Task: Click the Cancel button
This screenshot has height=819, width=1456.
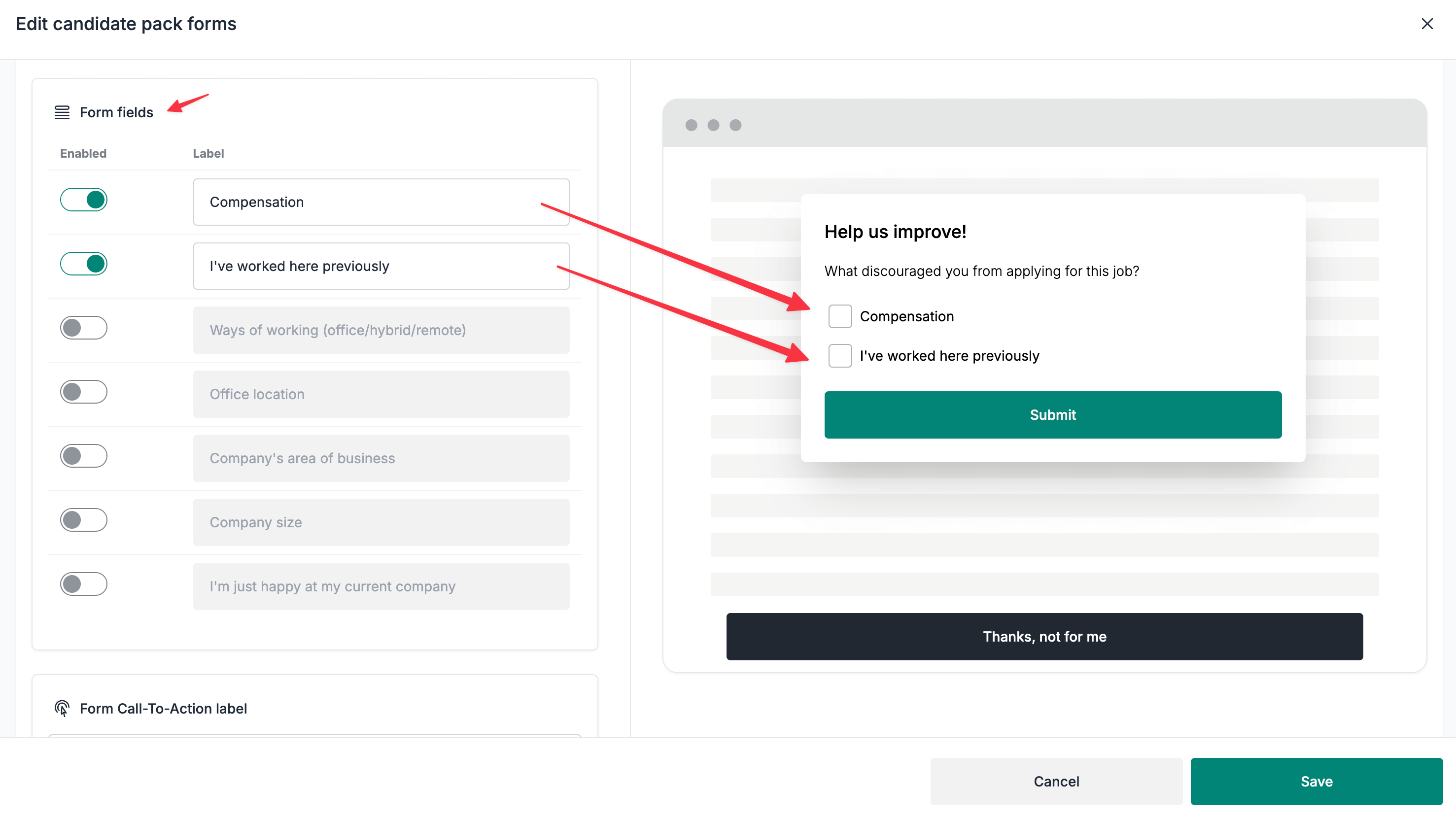Action: click(x=1056, y=781)
